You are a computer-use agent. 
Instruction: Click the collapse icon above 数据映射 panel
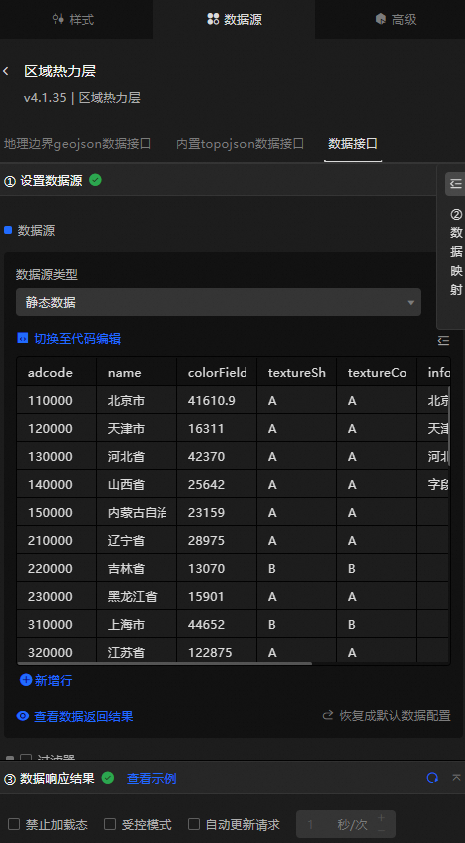455,184
